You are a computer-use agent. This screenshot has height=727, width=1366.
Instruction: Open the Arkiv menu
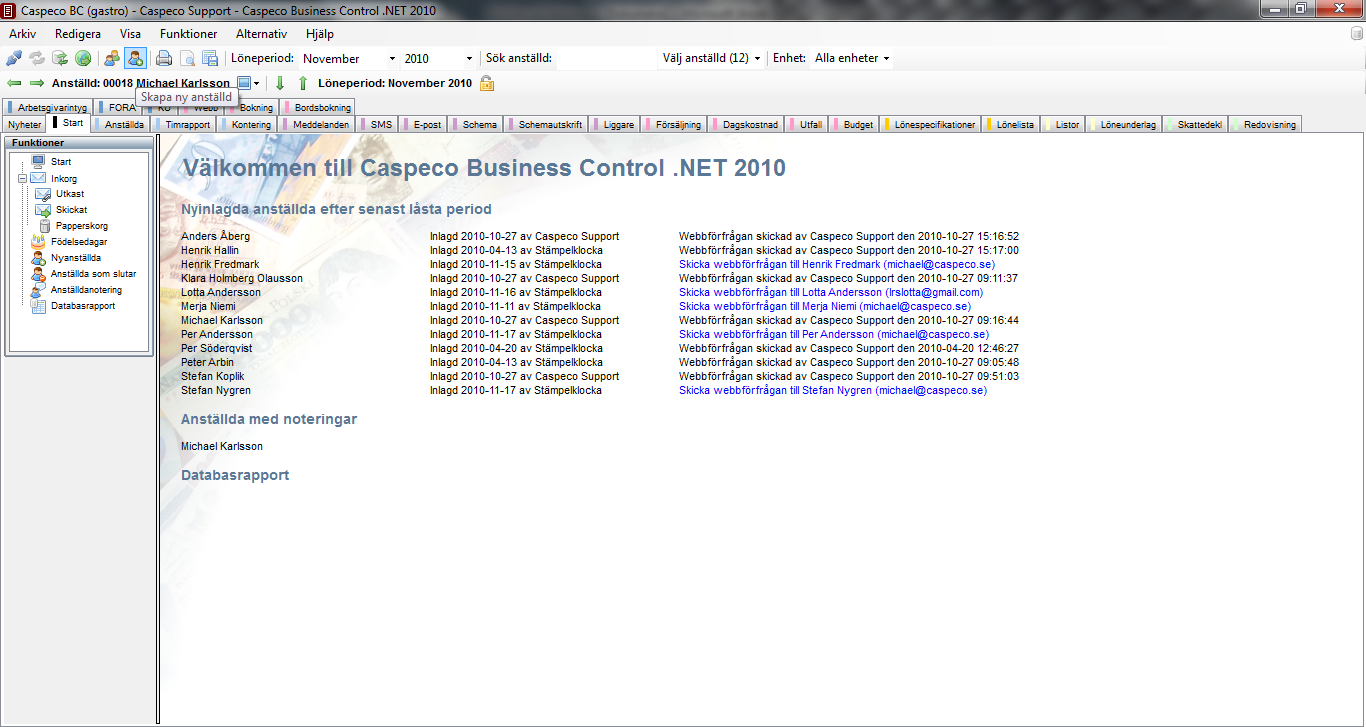coord(23,33)
